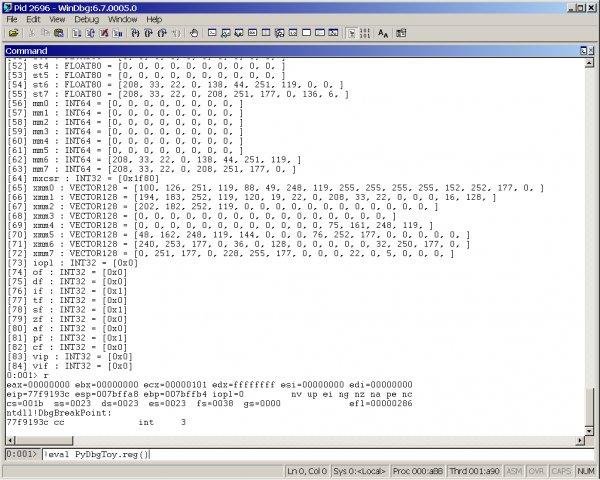This screenshot has height=480, width=600.
Task: Open the Scratch Pad window icon
Action: click(x=306, y=33)
